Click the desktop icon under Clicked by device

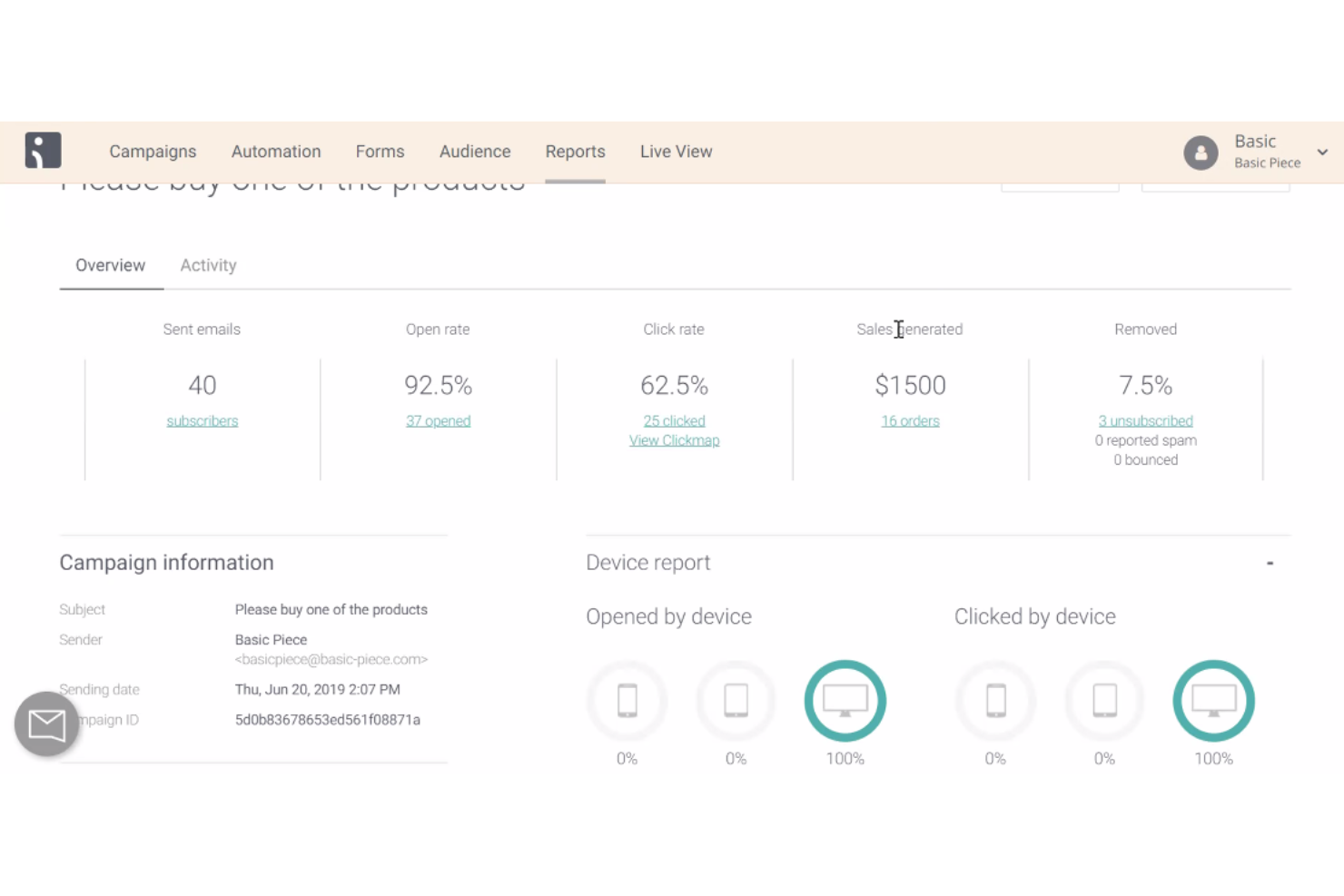(x=1214, y=701)
